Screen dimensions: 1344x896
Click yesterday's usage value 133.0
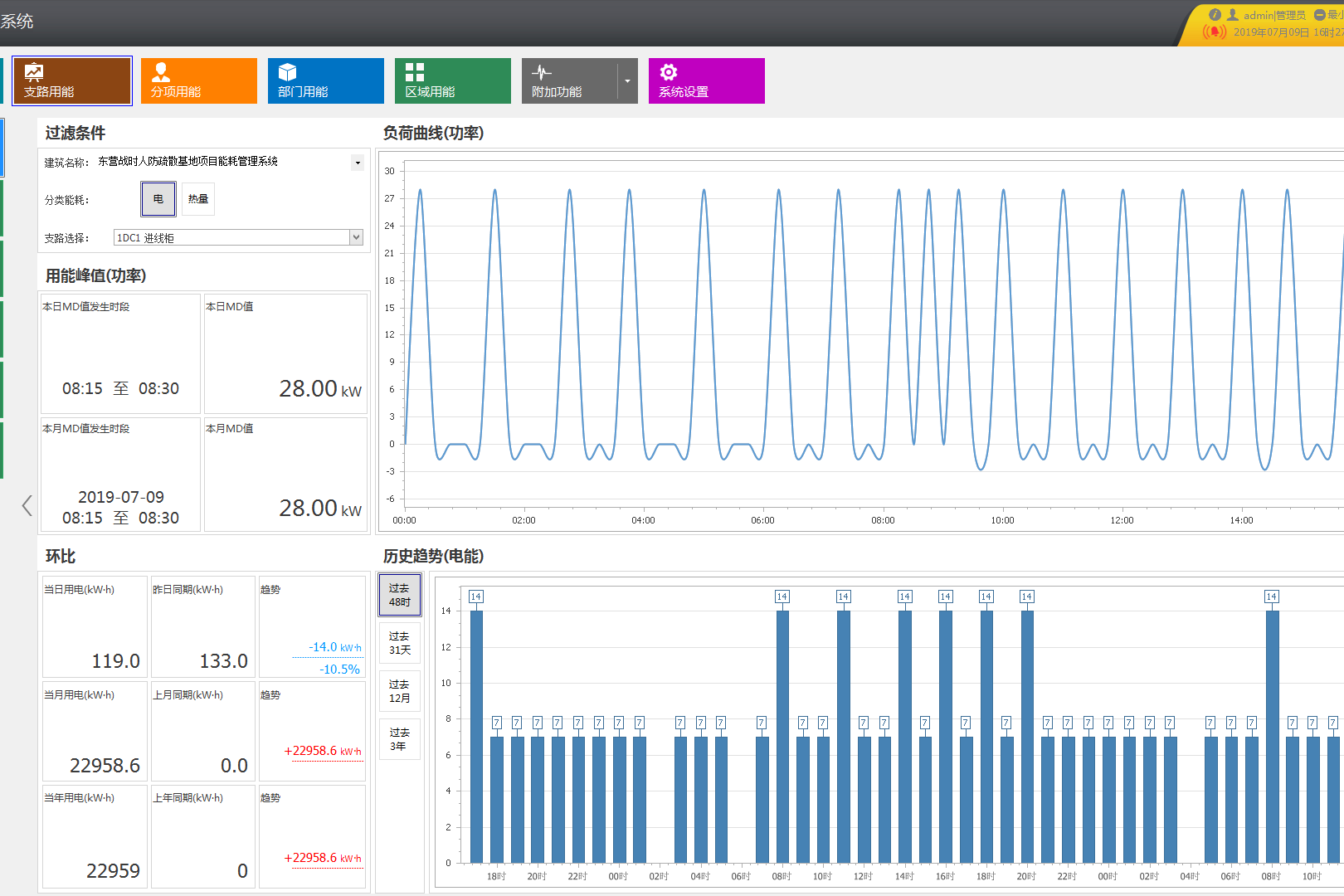[x=224, y=661]
